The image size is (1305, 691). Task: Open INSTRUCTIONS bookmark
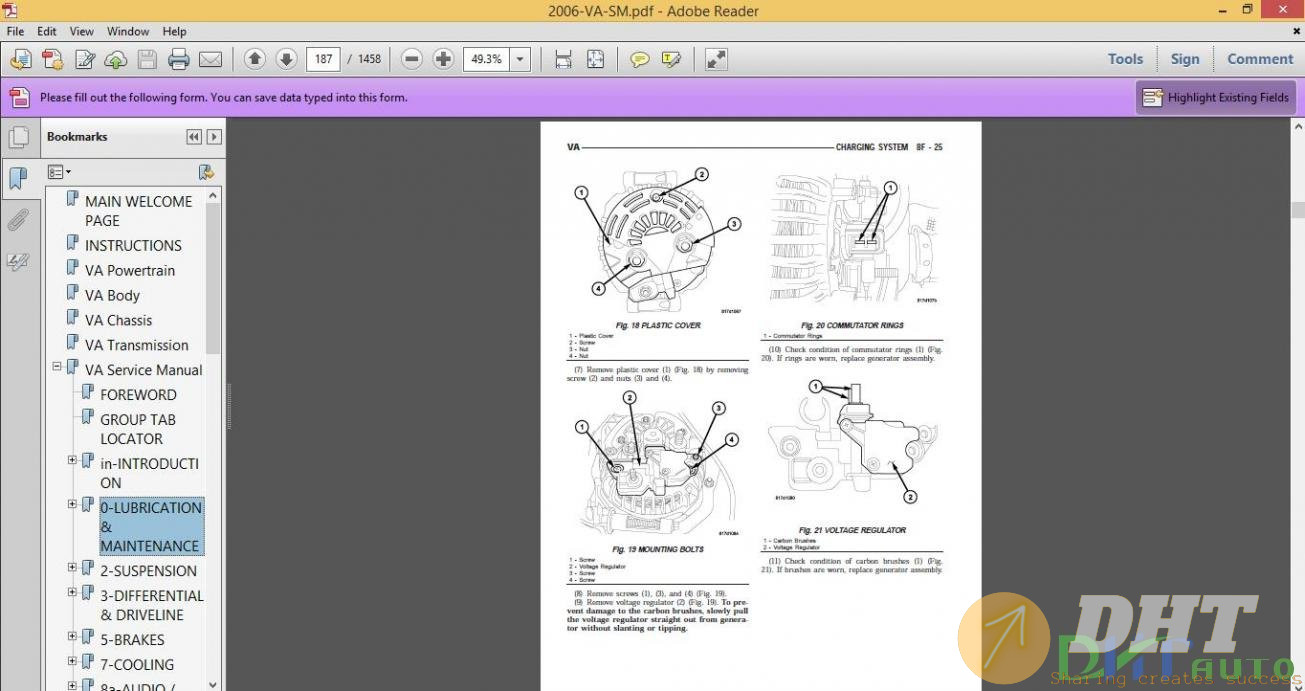pos(133,245)
